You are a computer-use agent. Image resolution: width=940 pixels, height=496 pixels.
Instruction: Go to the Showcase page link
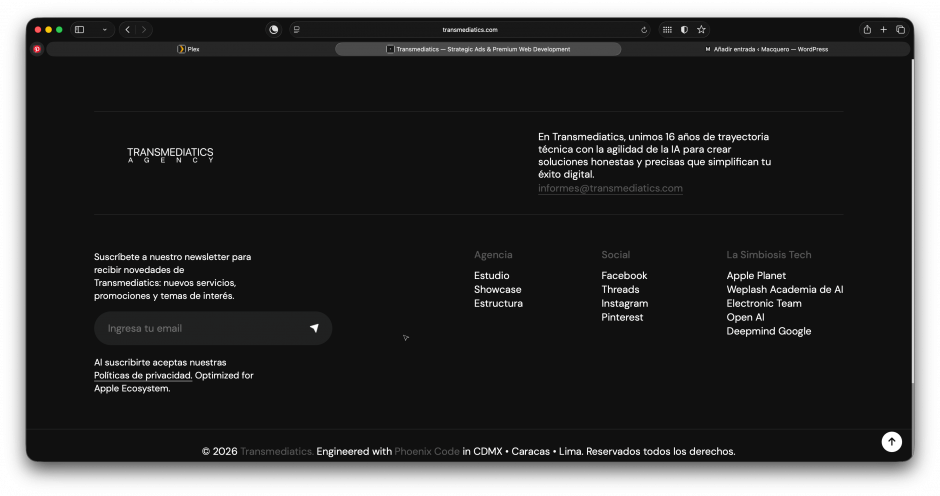(497, 289)
